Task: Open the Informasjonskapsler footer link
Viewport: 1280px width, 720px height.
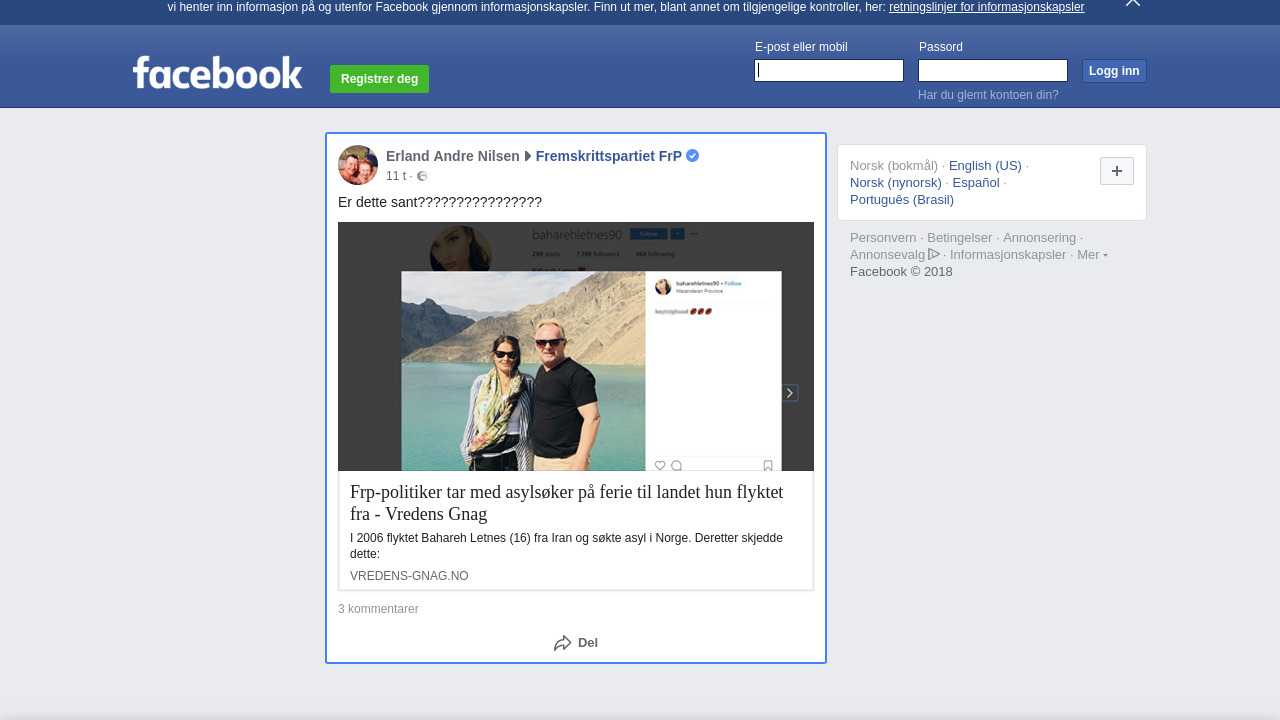Action: 1008,255
